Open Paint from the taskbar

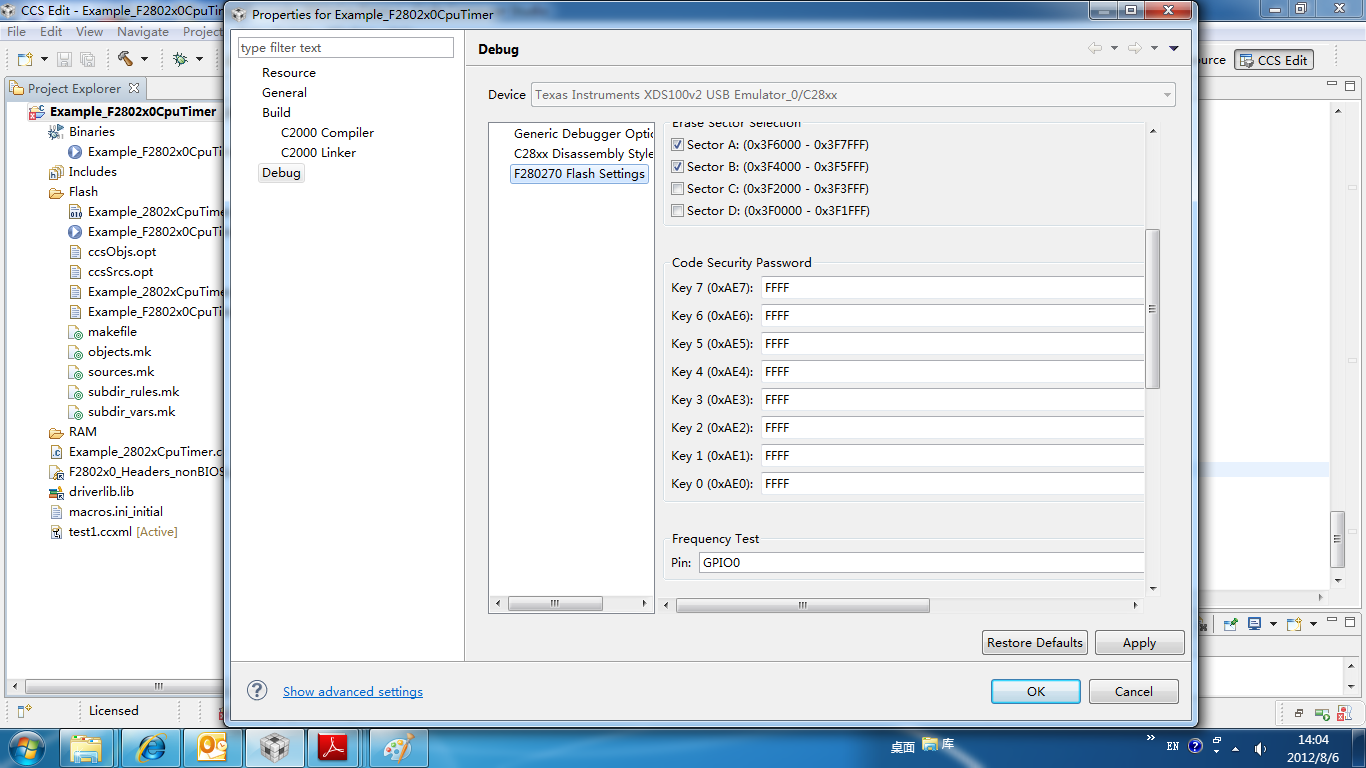click(399, 747)
